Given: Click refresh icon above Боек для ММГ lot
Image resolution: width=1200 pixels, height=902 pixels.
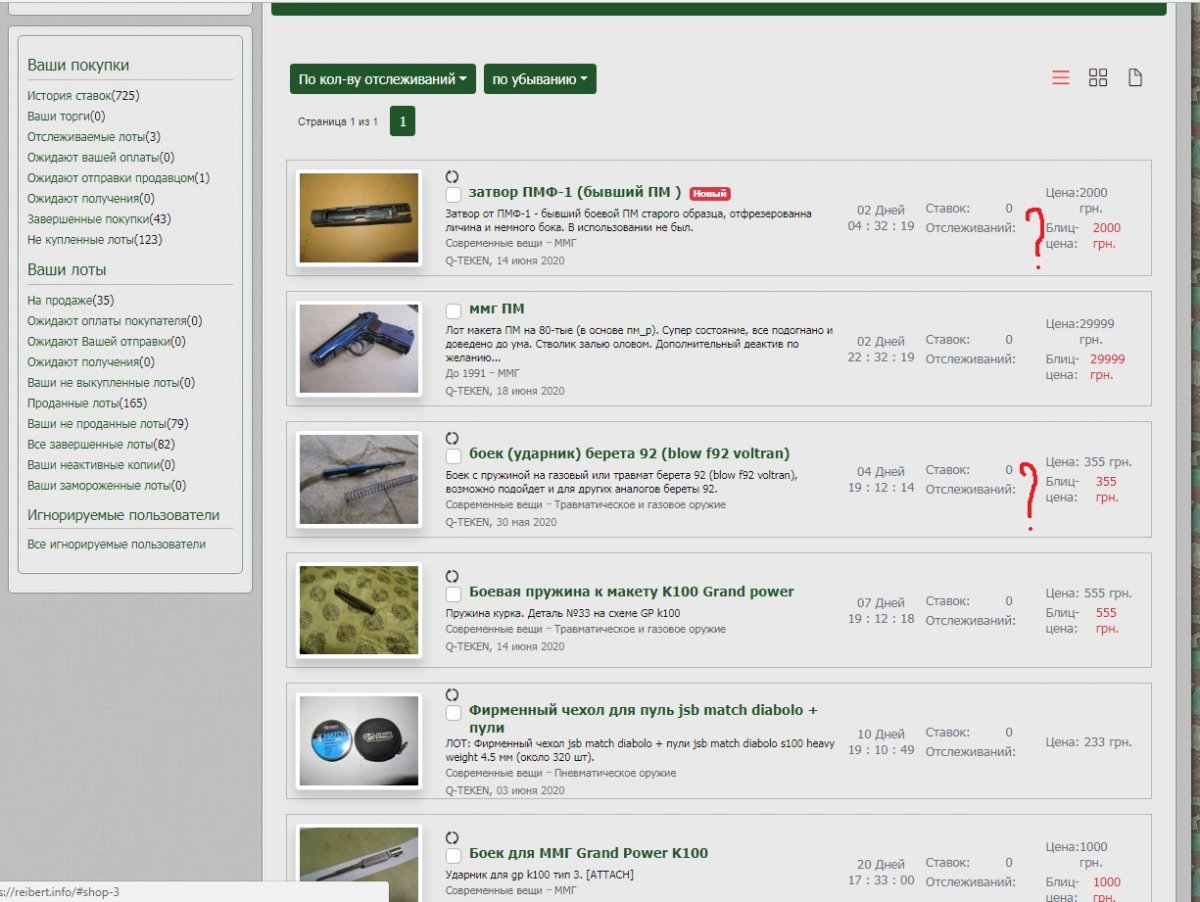Looking at the screenshot, I should coord(452,837).
